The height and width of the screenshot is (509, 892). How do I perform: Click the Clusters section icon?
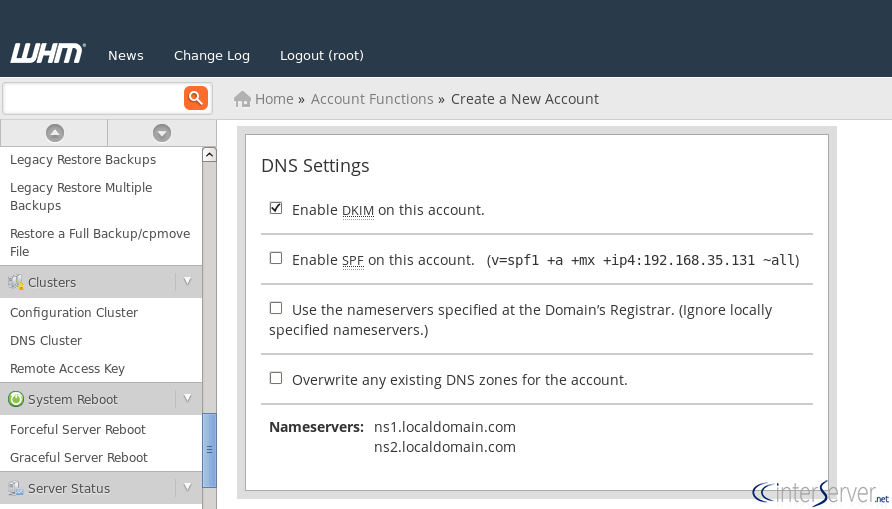(16, 282)
